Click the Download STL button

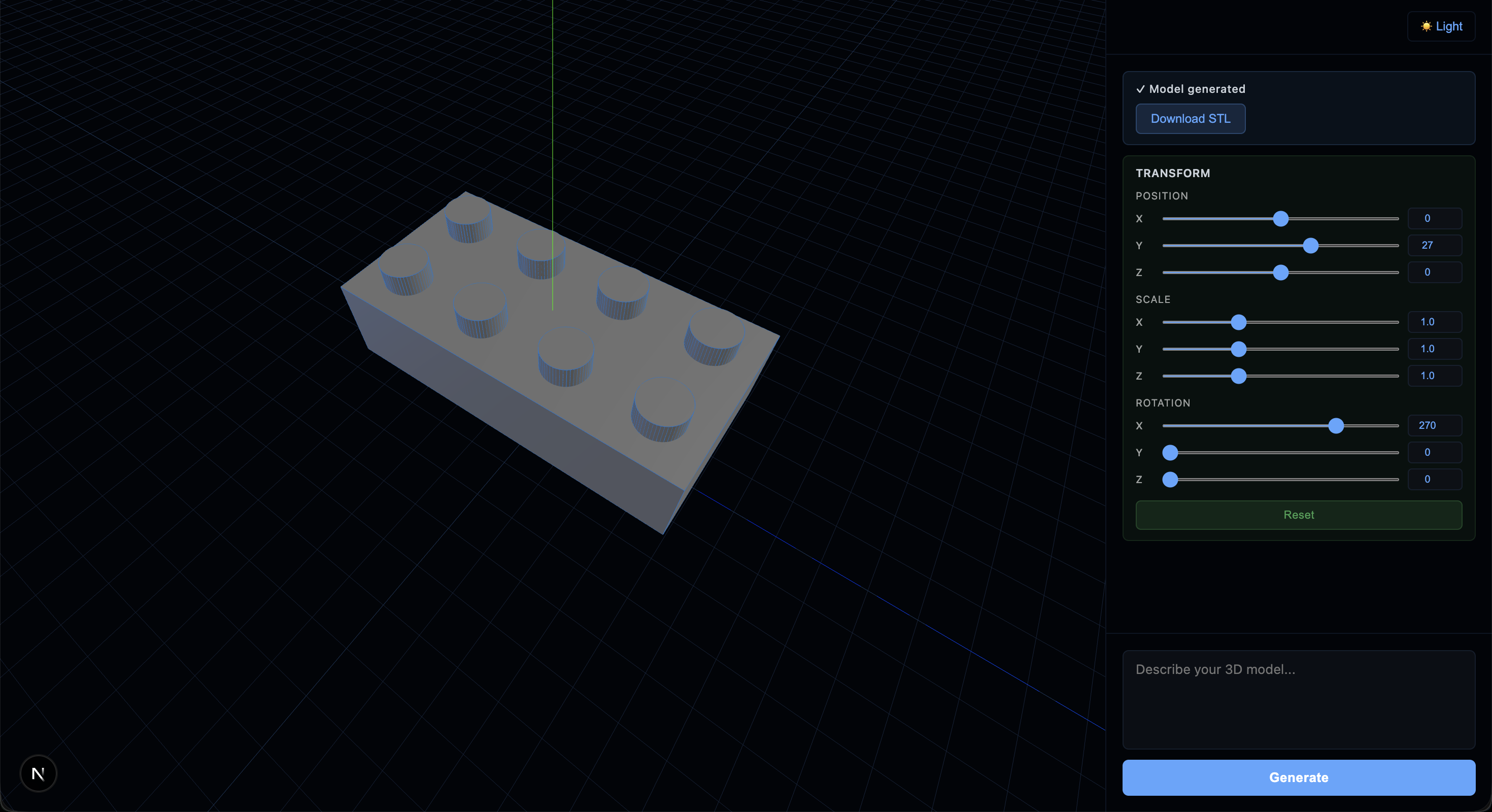point(1190,119)
